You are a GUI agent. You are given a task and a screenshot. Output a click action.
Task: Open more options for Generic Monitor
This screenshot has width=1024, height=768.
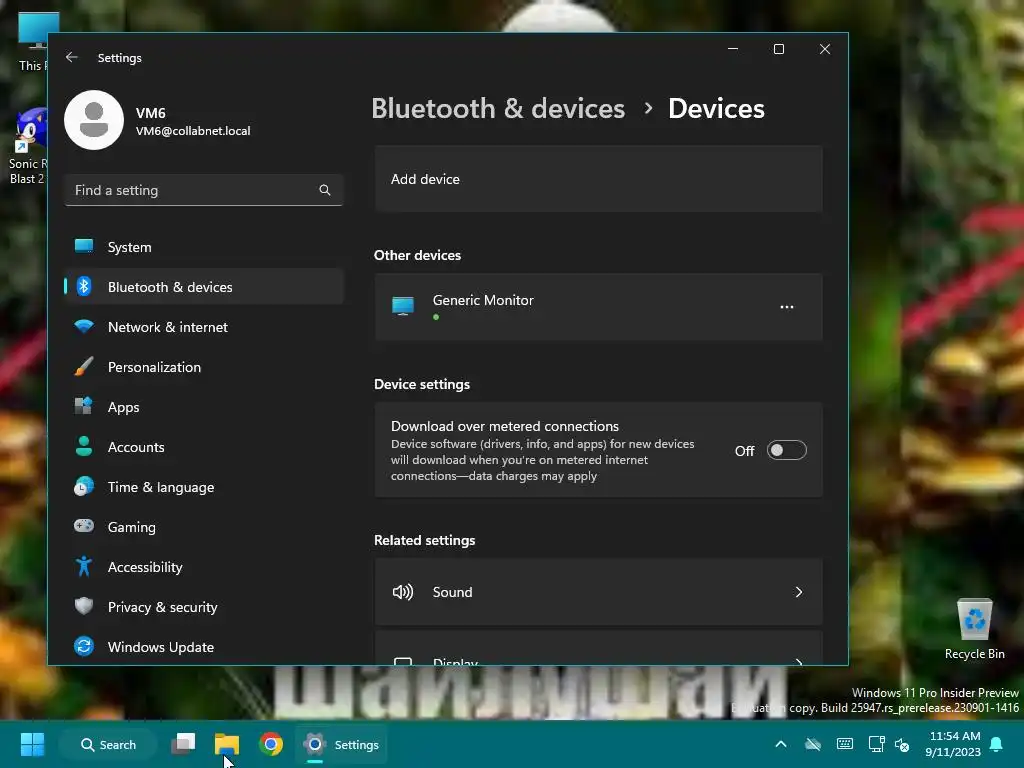point(787,307)
